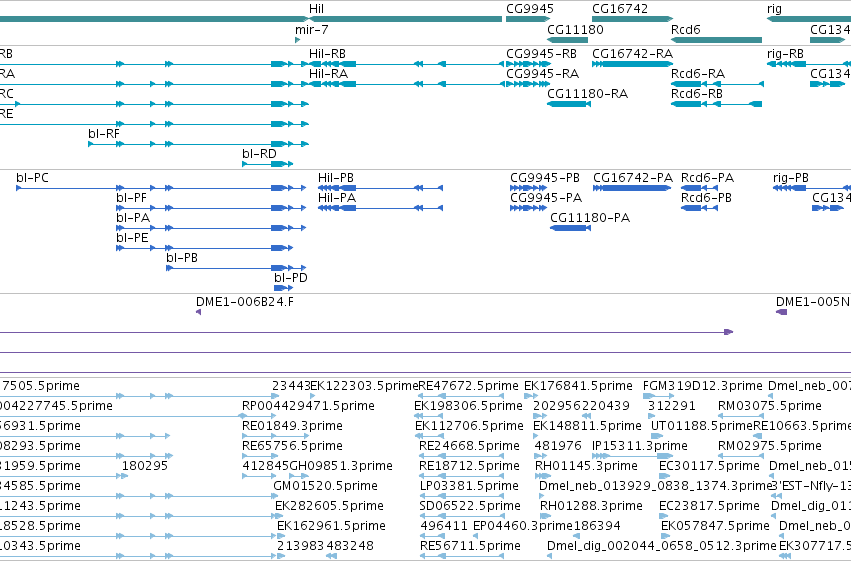This screenshot has height=561, width=851.
Task: Click the Rcd6 gene bar
Action: pyautogui.click(x=716, y=40)
